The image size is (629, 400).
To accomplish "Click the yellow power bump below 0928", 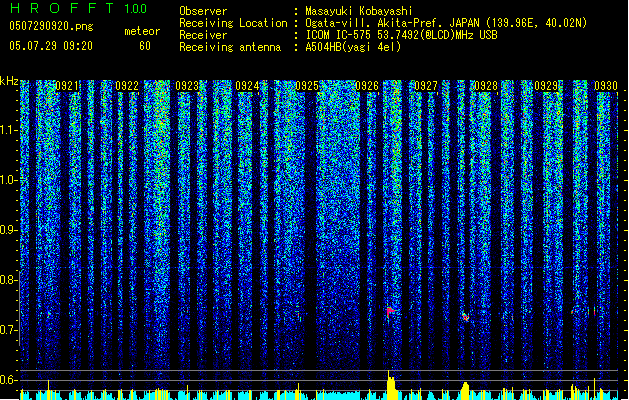I will tap(465, 391).
